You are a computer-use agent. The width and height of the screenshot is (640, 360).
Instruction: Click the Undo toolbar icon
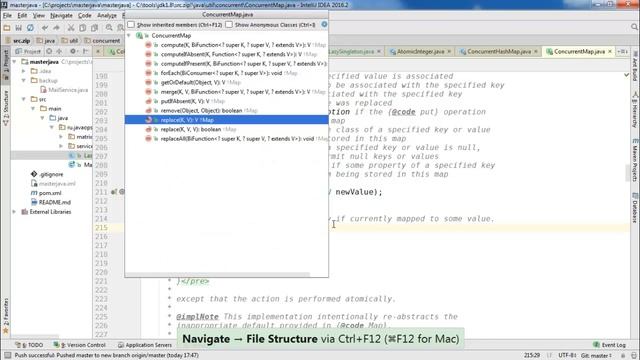[x=45, y=28]
